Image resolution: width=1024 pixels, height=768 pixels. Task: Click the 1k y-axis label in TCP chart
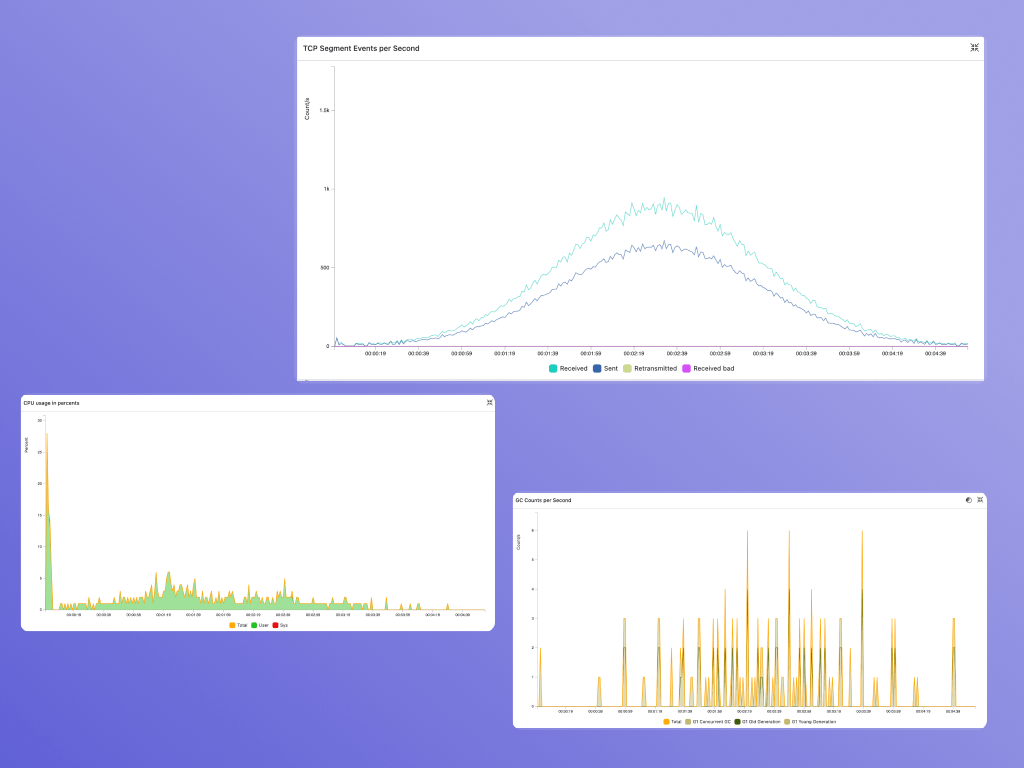(x=327, y=189)
